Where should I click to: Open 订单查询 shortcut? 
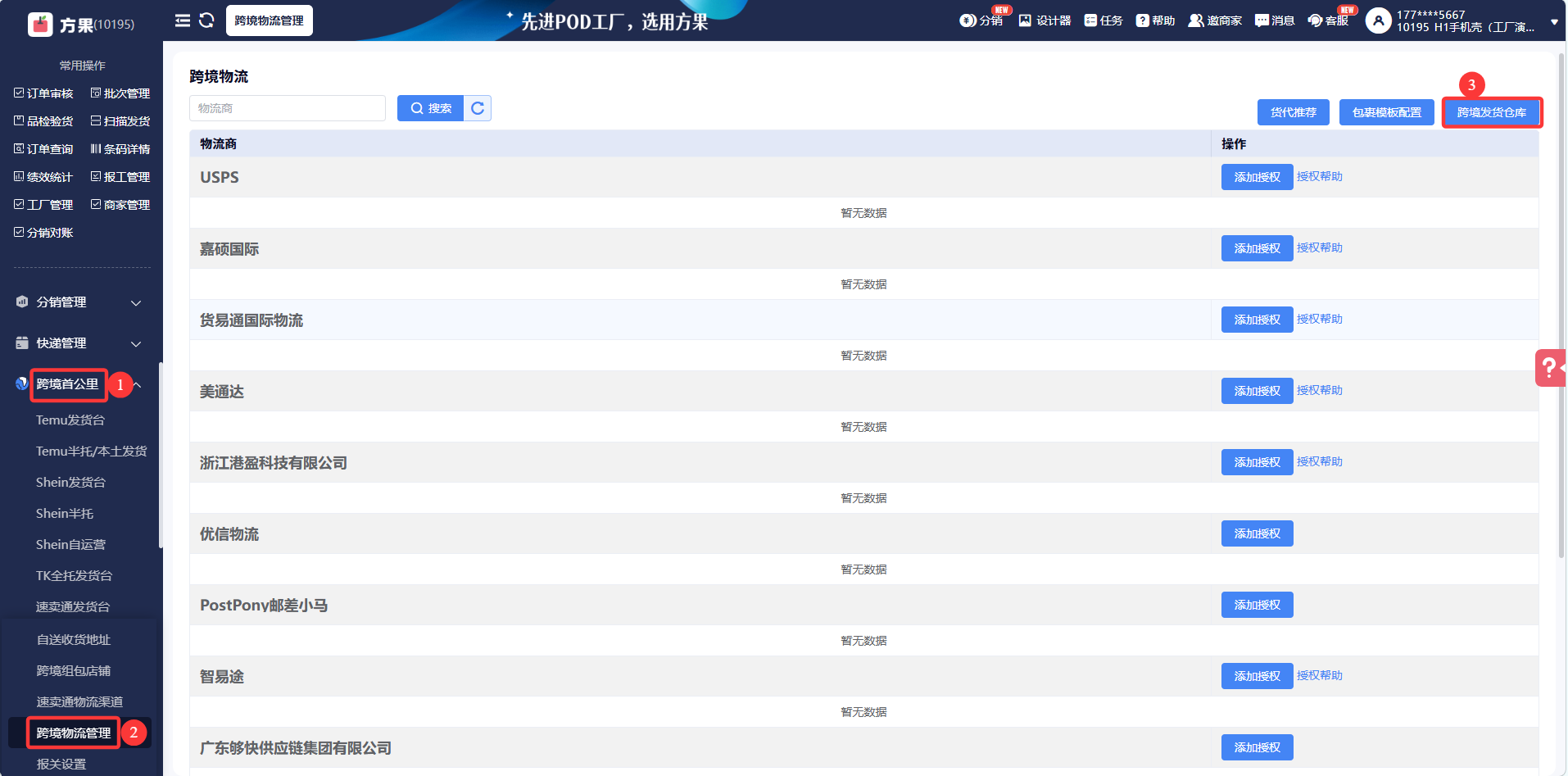click(x=43, y=149)
